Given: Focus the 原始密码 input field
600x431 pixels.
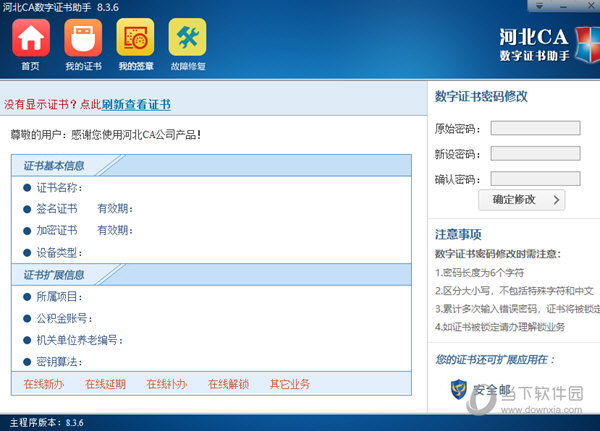Looking at the screenshot, I should 535,128.
